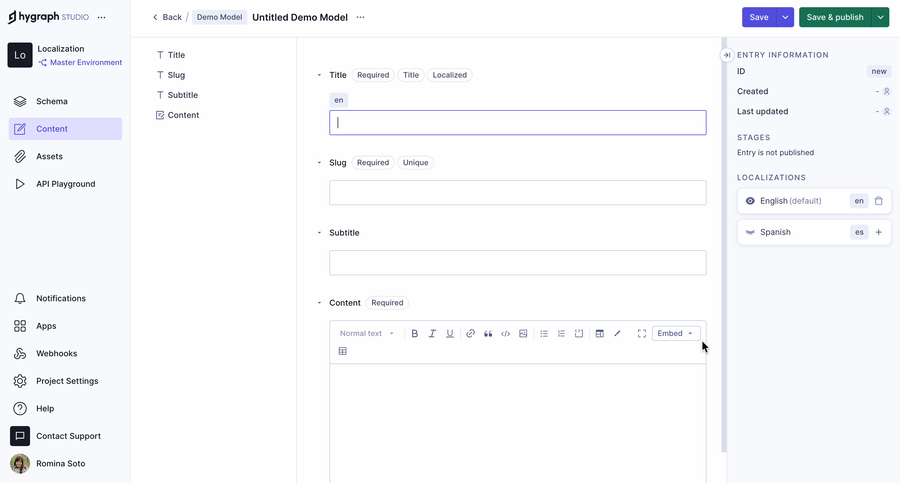Toggle visibility of English localization

750,201
